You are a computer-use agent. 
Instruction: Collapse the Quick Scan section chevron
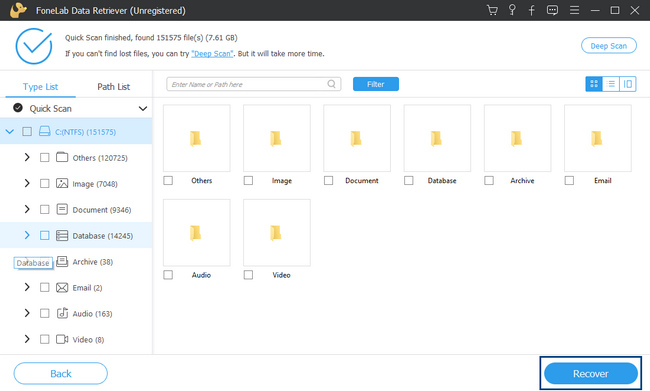143,109
